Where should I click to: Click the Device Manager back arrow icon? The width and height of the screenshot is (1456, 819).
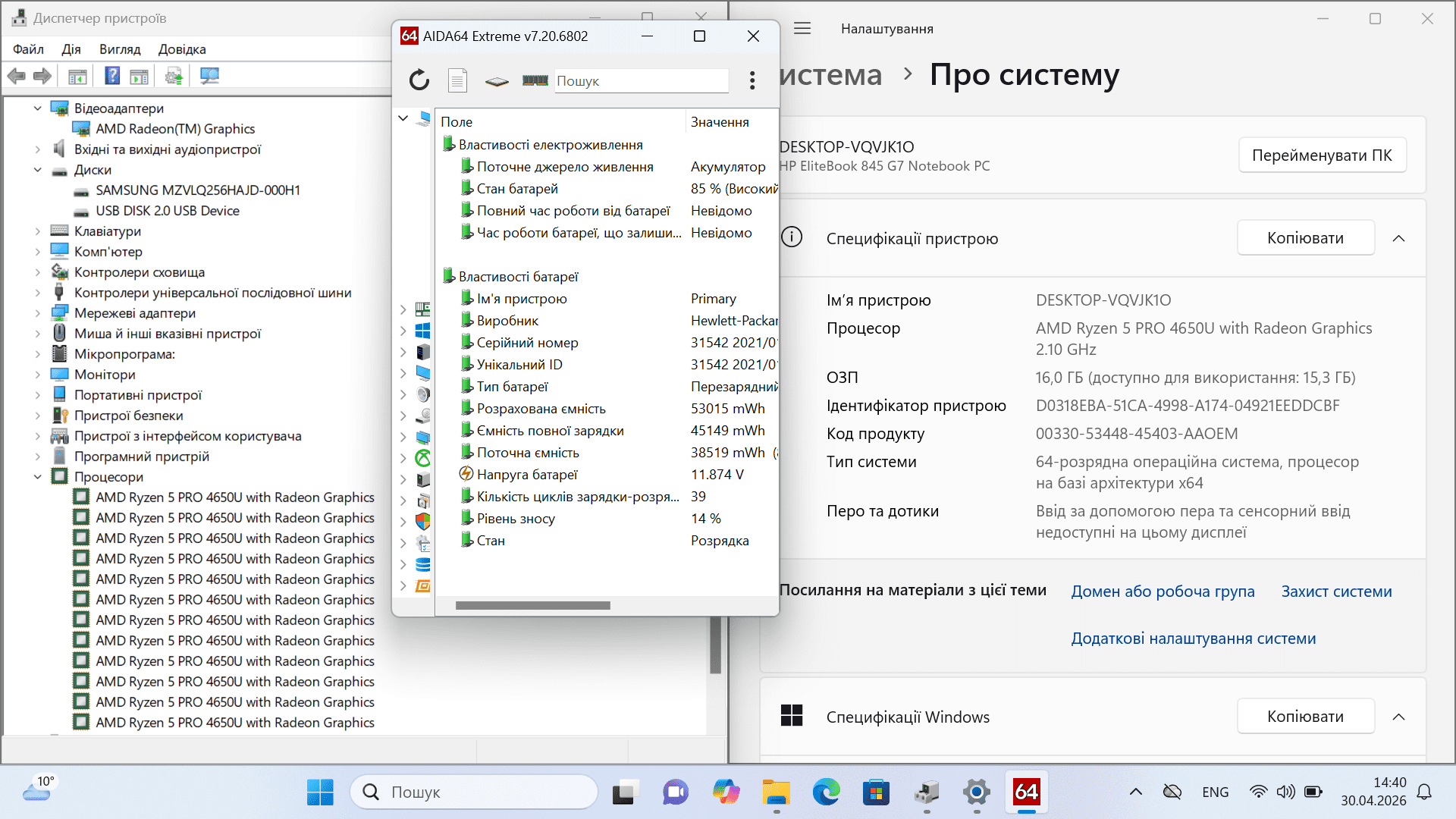tap(17, 76)
